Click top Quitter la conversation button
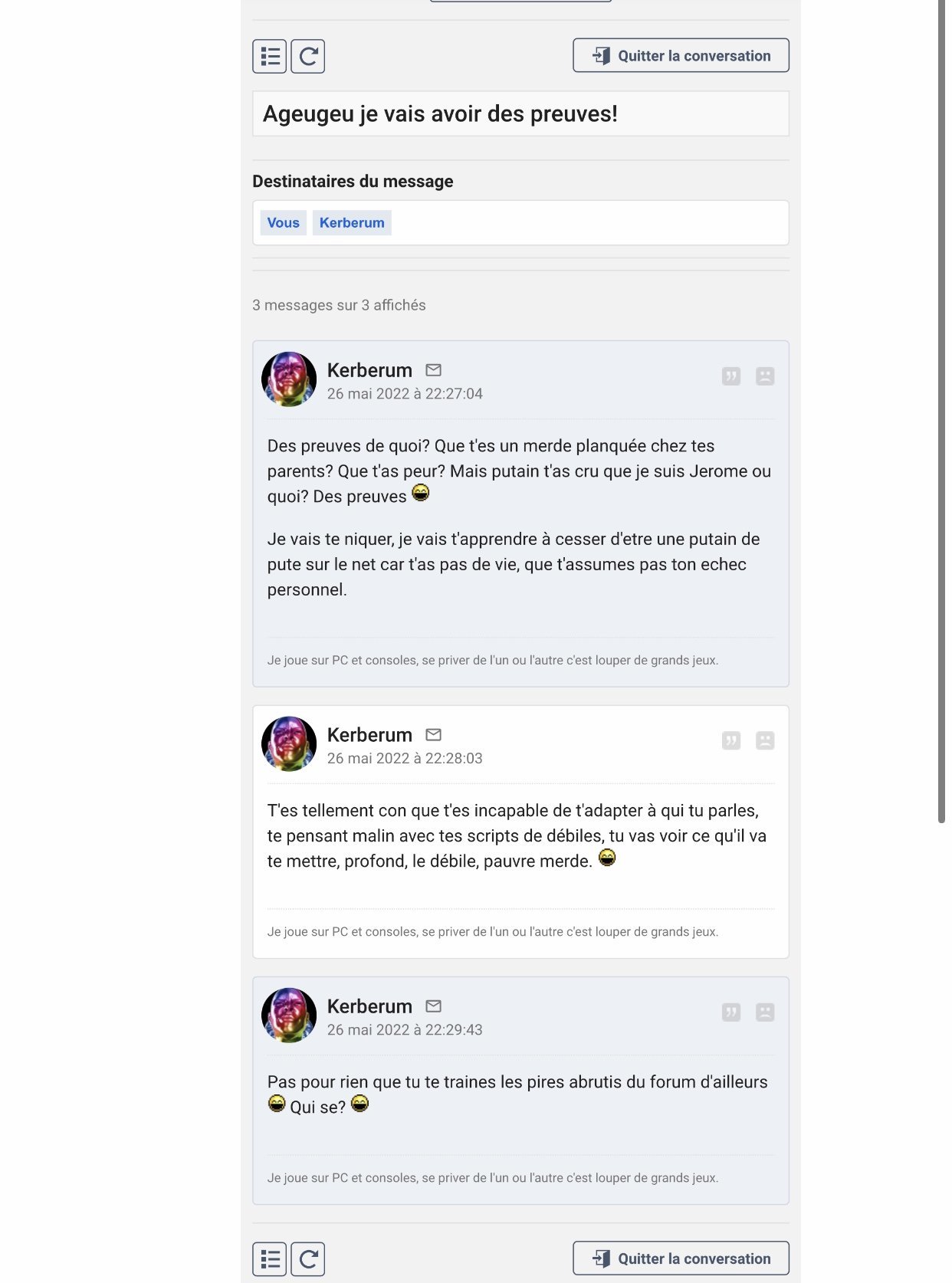This screenshot has height=1283, width=952. pyautogui.click(x=681, y=56)
